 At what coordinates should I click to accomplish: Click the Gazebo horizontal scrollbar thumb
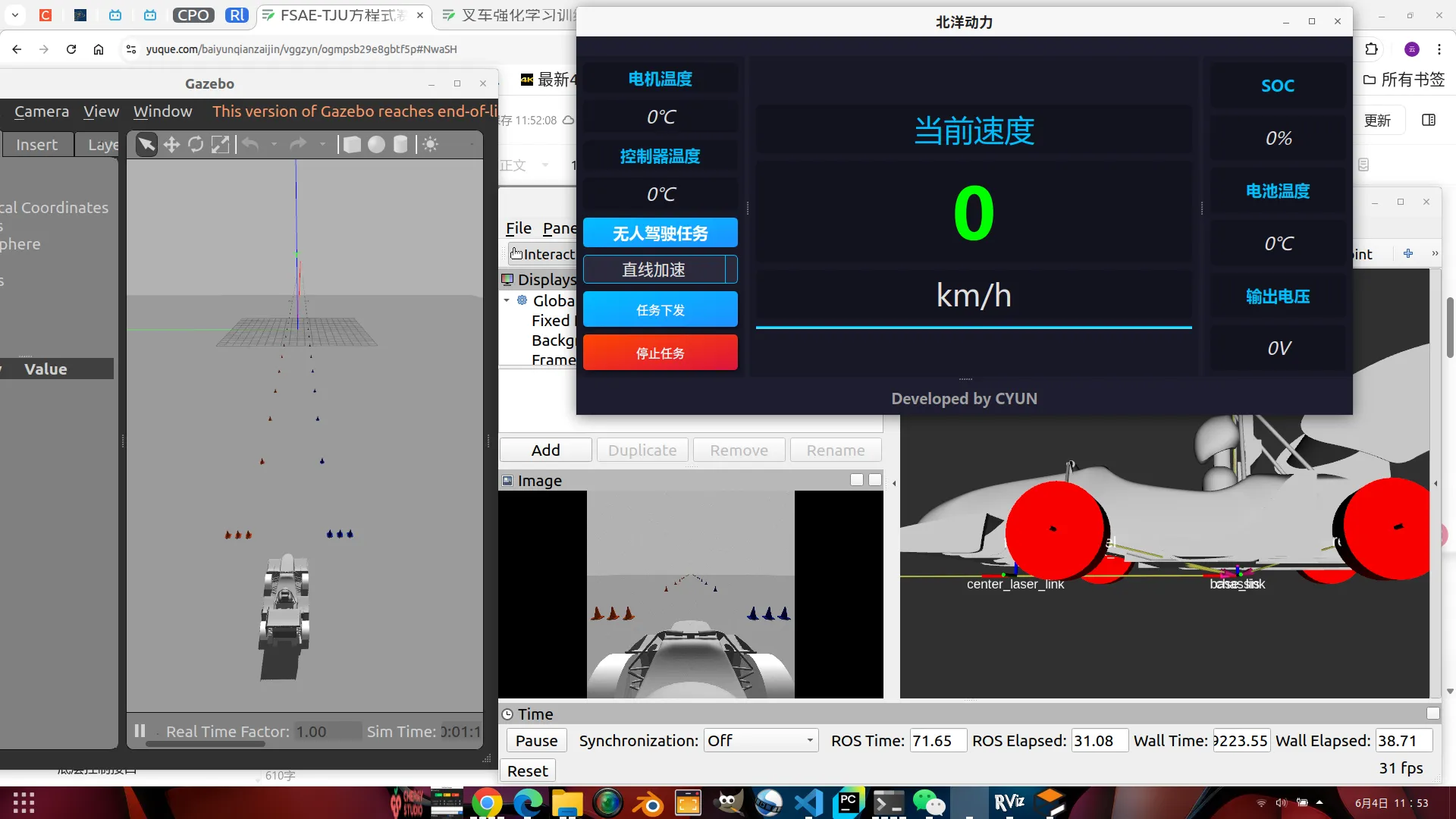[x=206, y=744]
